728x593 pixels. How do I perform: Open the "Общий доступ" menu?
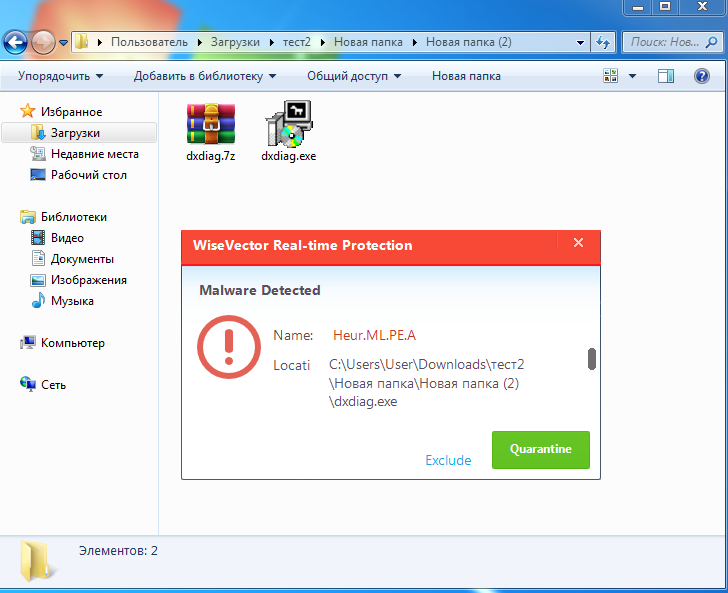(x=354, y=76)
